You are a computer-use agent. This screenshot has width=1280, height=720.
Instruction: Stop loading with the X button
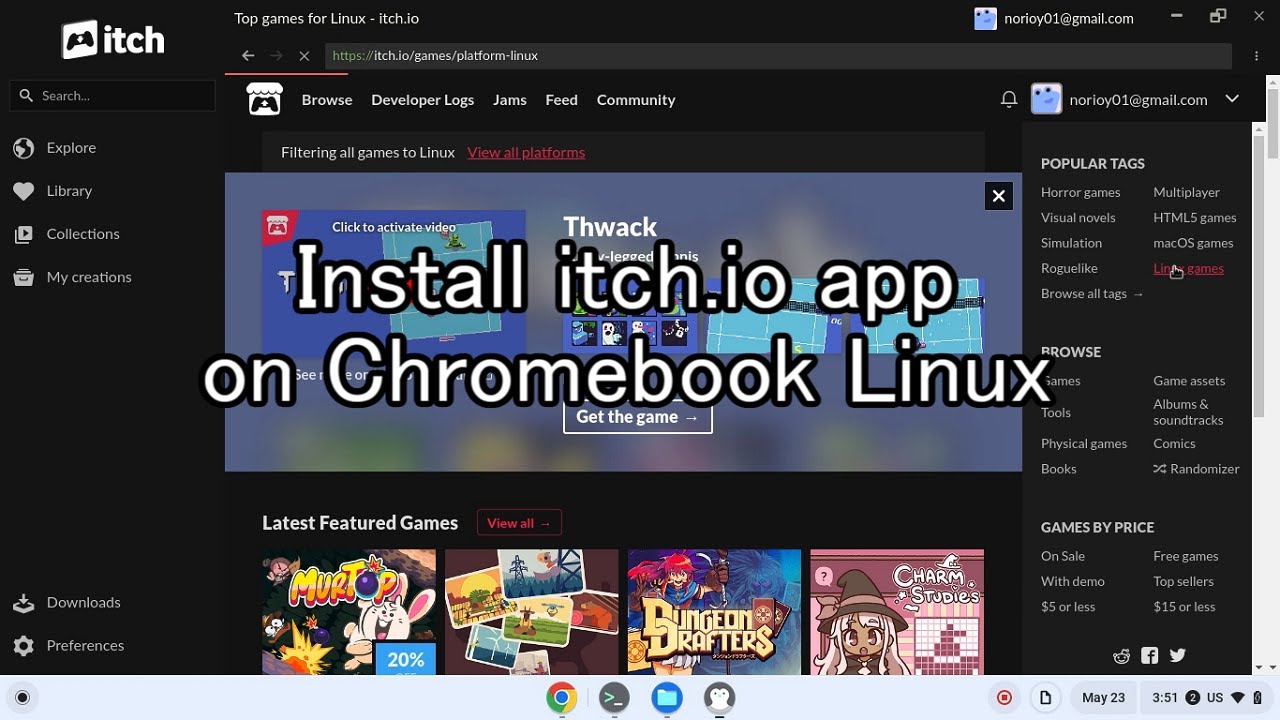304,56
